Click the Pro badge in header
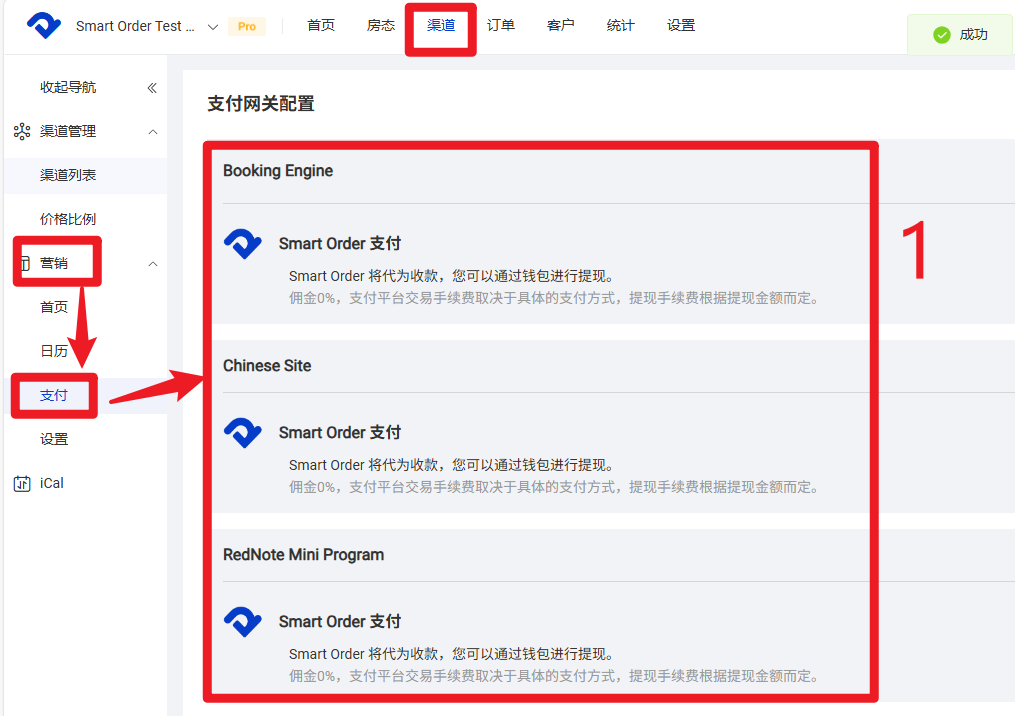 (247, 27)
